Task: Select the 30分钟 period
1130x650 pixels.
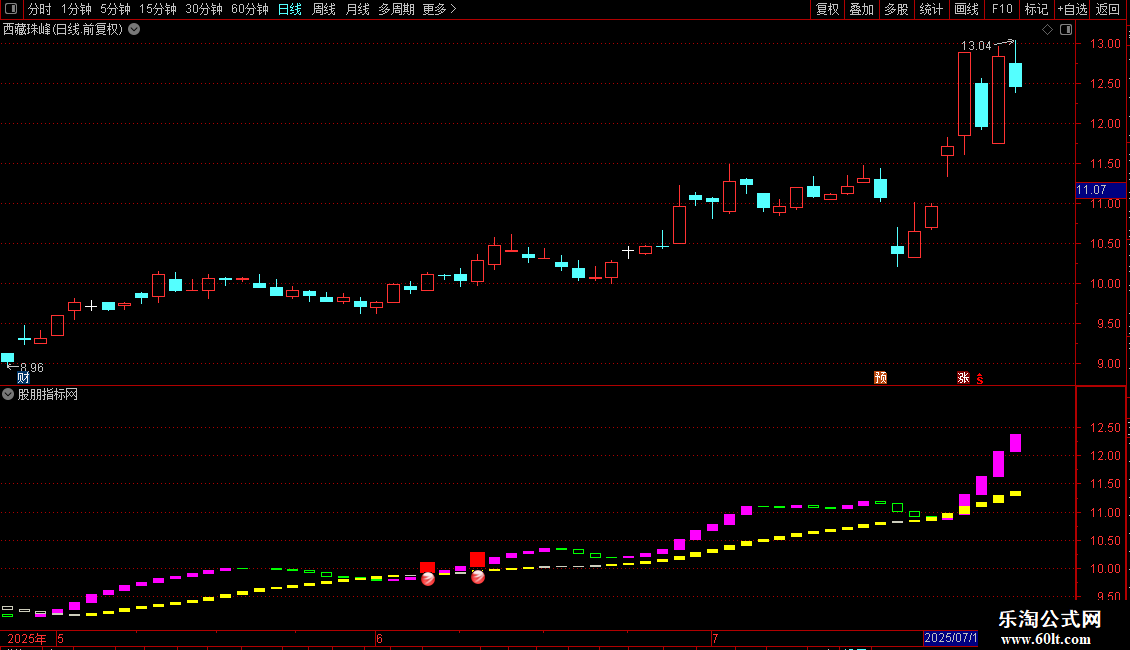Action: click(x=203, y=9)
